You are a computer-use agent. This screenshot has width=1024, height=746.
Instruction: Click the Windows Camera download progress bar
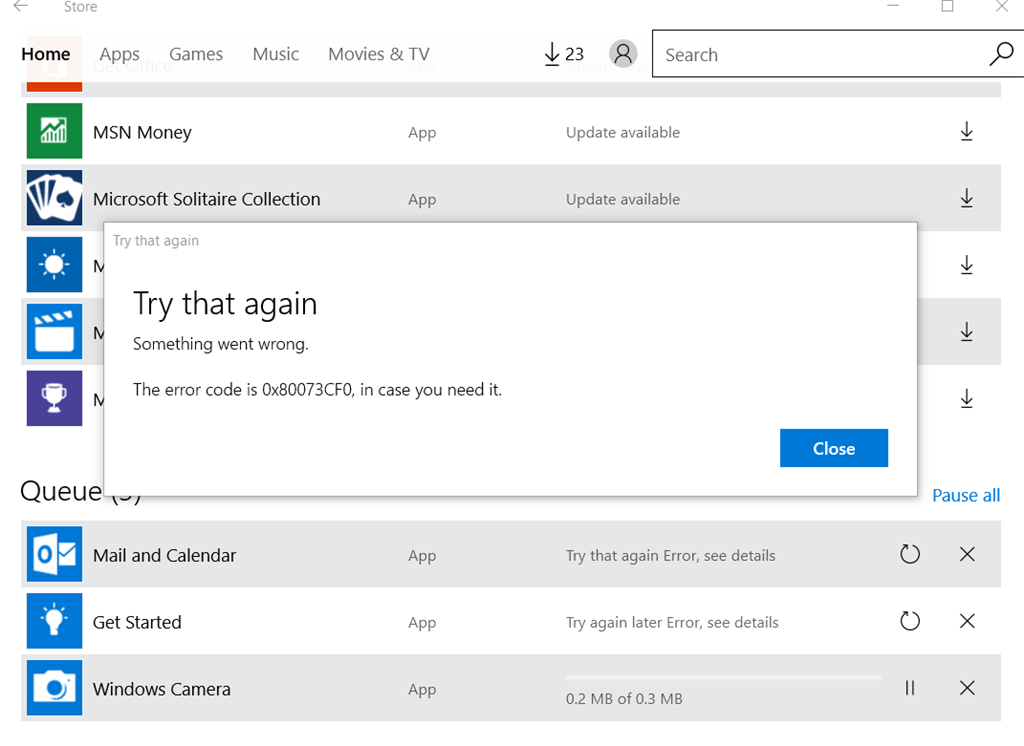[724, 678]
